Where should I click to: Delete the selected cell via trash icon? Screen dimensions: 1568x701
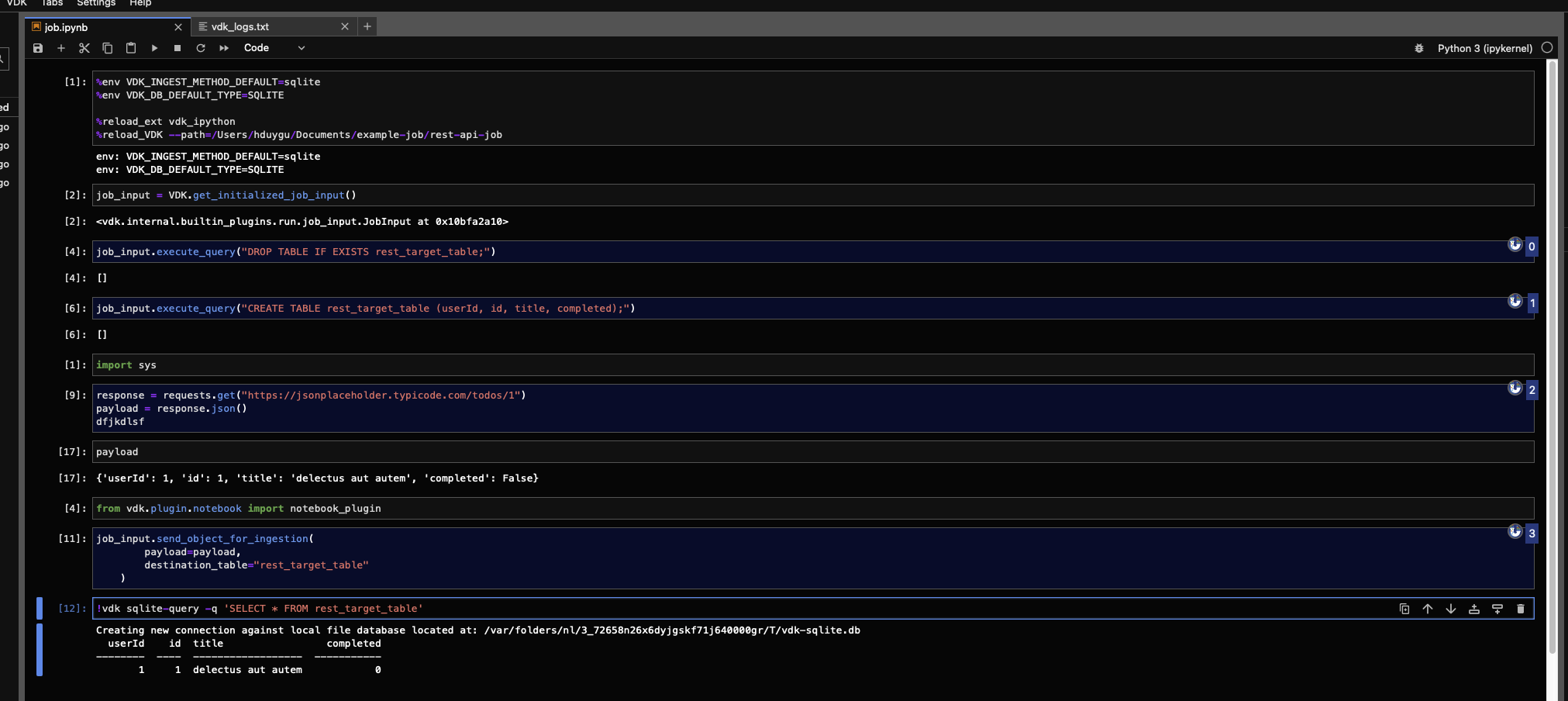1521,609
